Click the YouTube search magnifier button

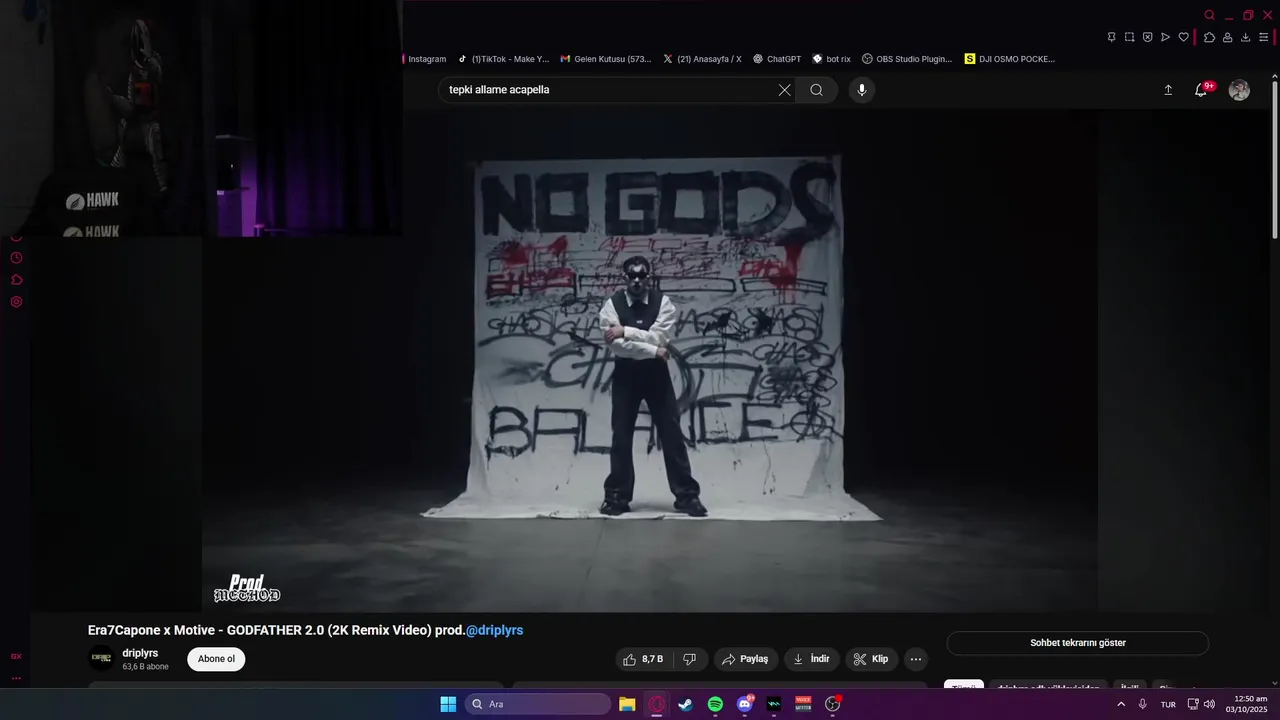click(817, 90)
